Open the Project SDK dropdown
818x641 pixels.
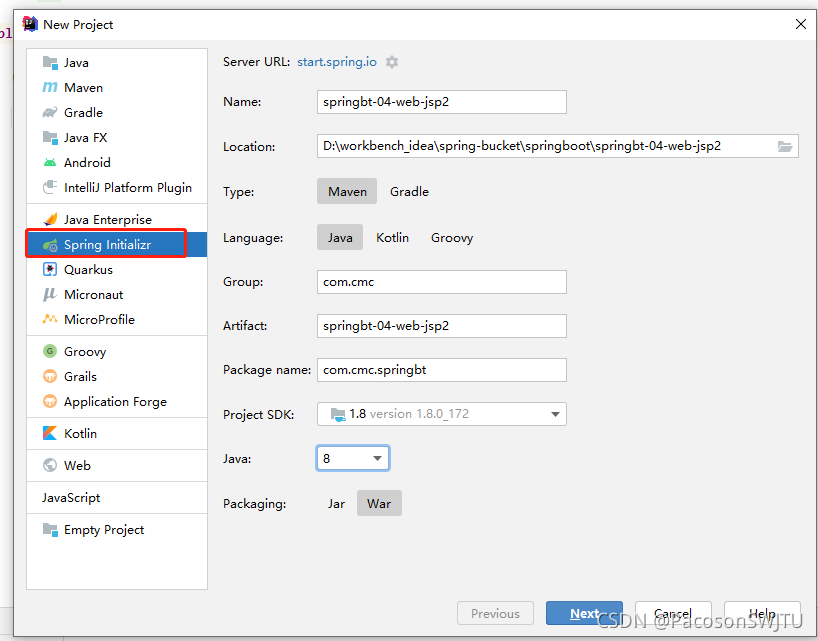coord(441,414)
